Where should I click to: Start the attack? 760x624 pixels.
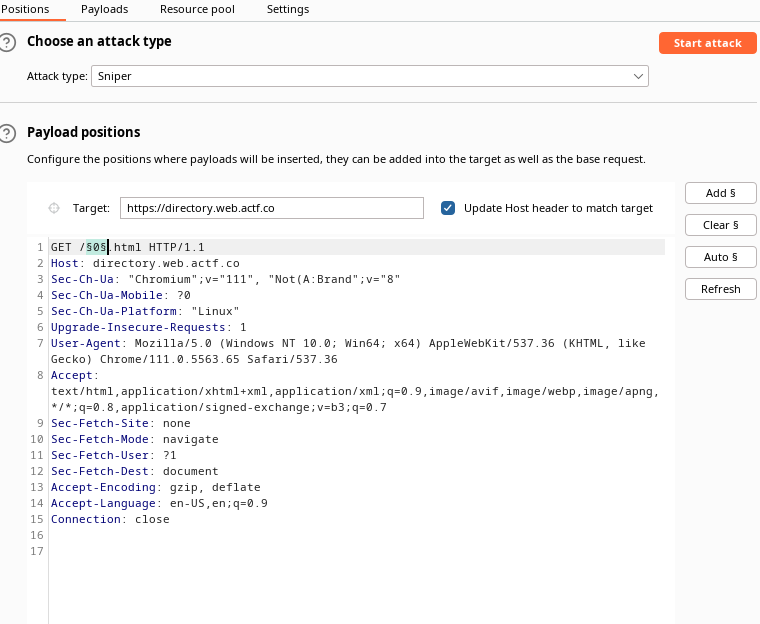click(708, 43)
